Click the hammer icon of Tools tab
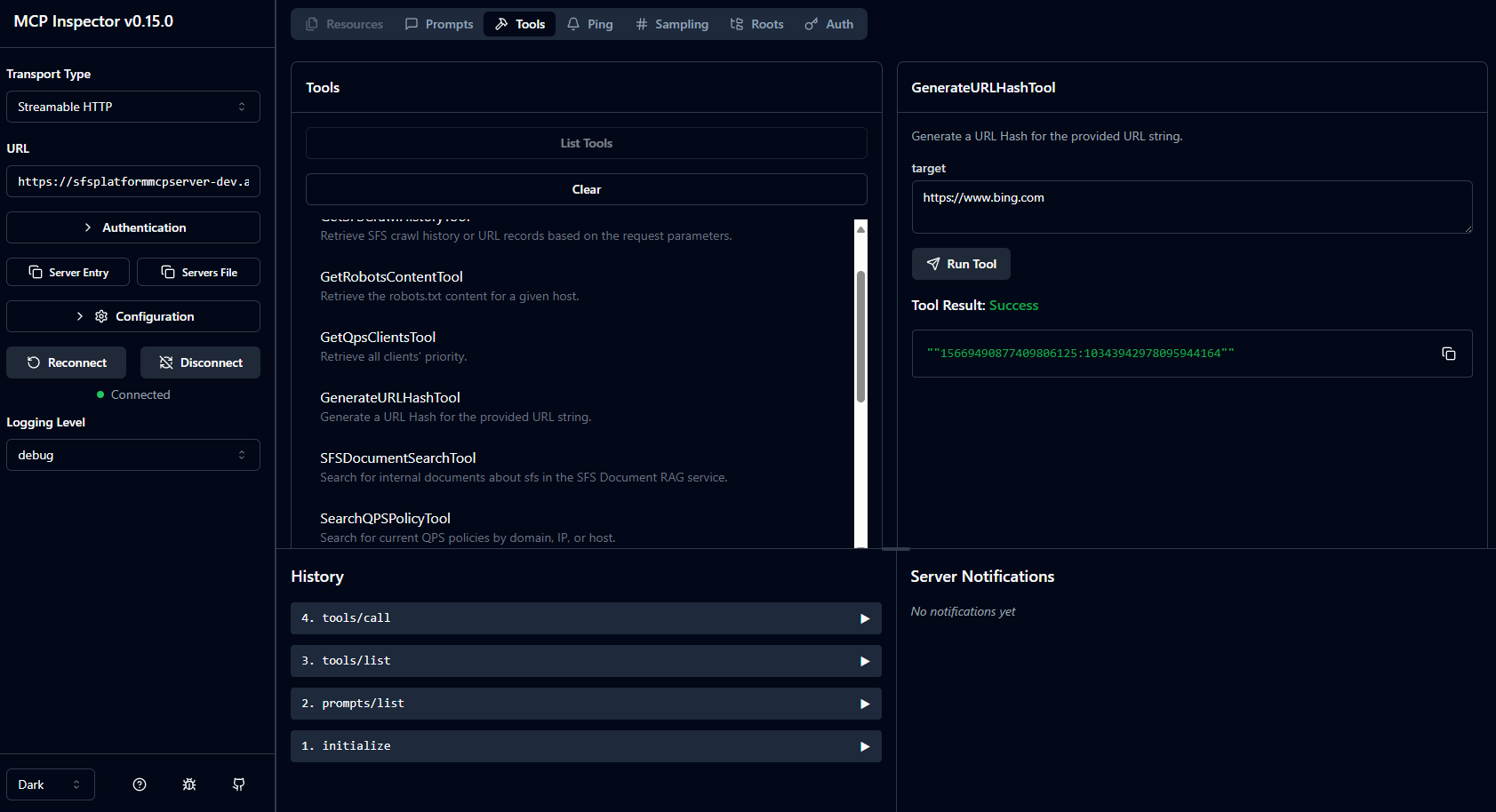 click(501, 24)
